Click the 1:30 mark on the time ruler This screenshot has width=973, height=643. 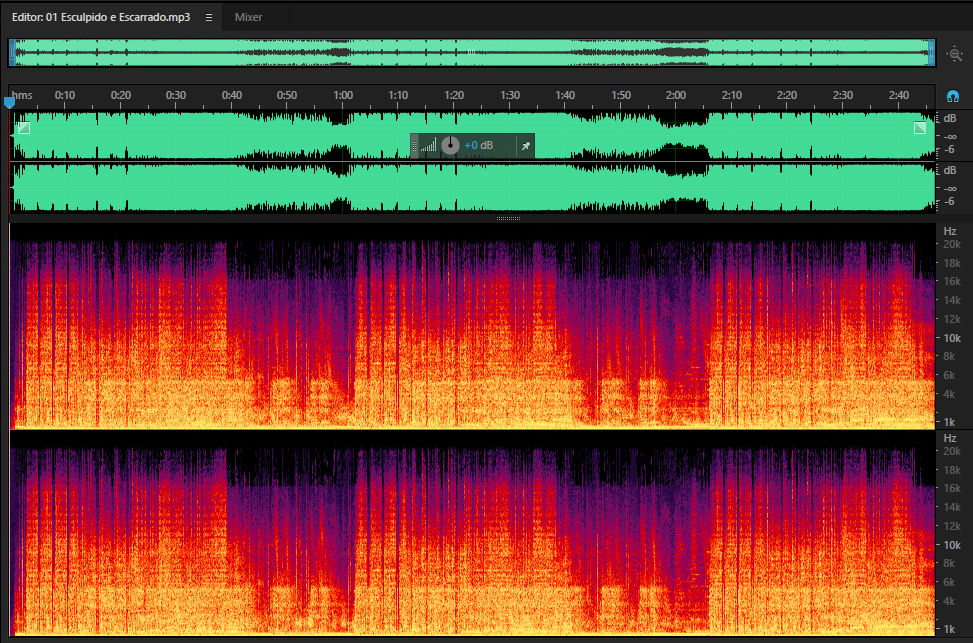(509, 96)
